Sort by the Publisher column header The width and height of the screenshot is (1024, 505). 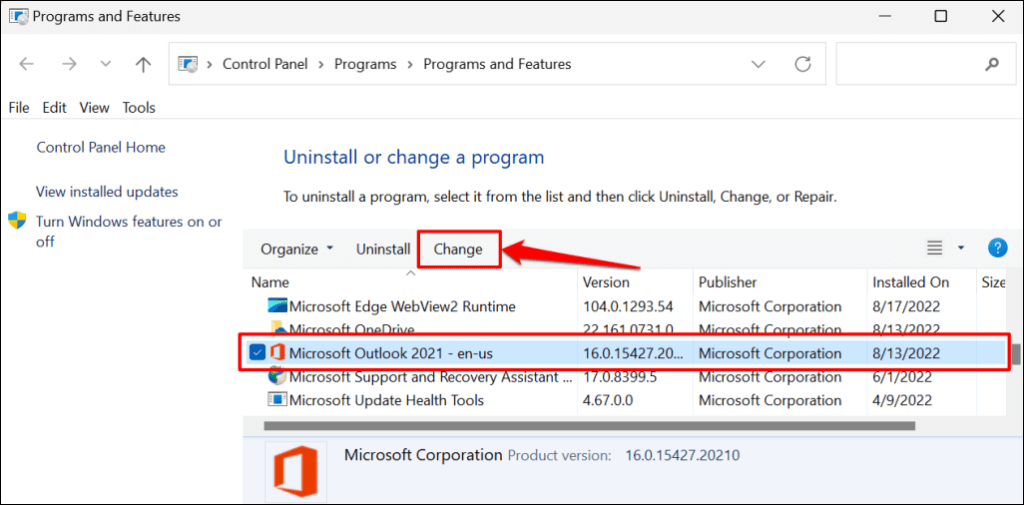pos(727,282)
